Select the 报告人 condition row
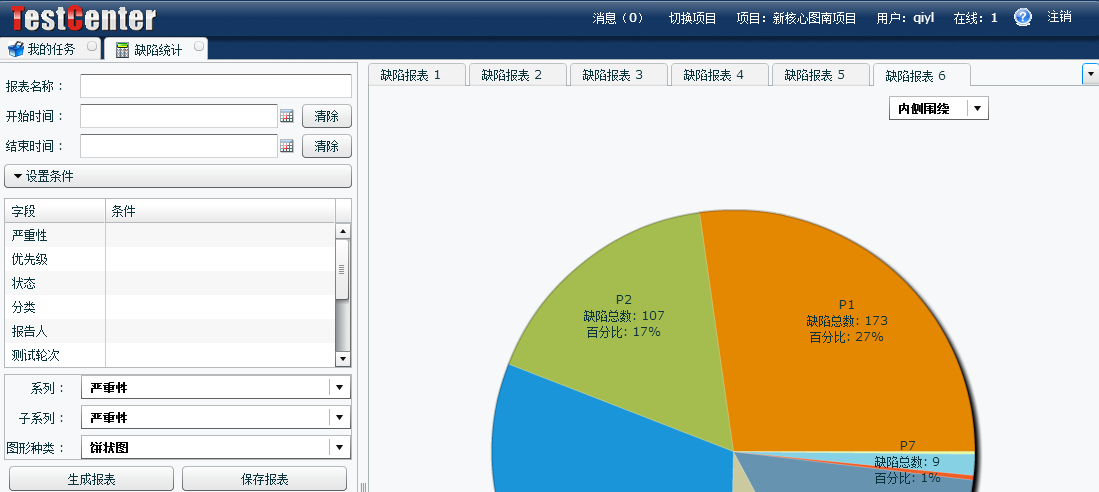The height and width of the screenshot is (492, 1099). pos(170,331)
